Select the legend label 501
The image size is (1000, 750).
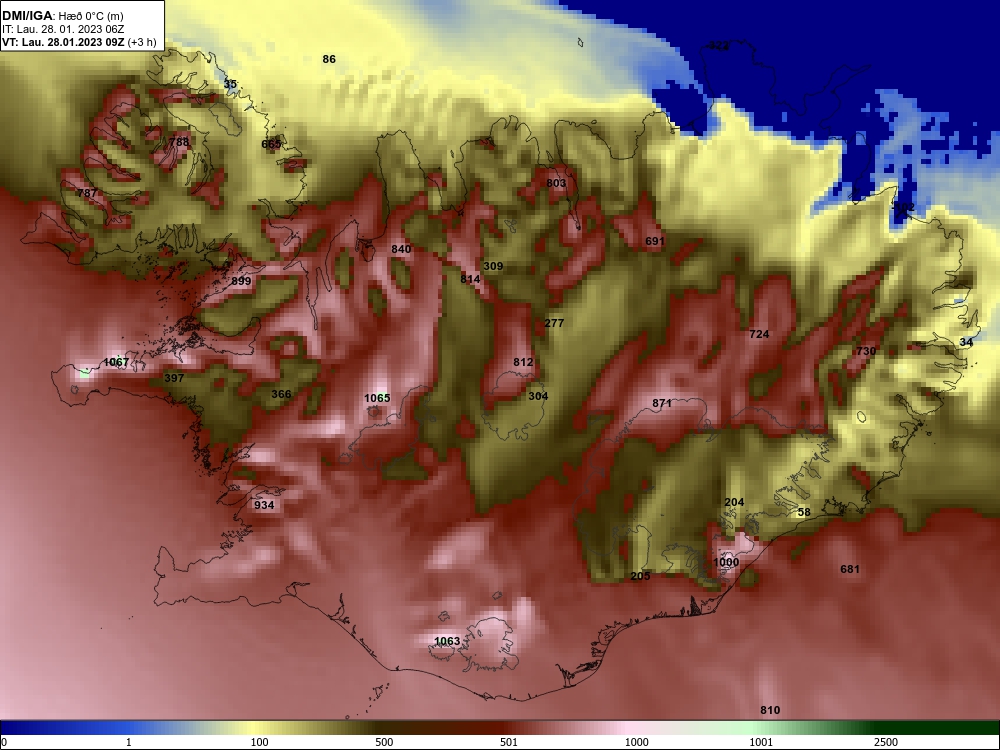click(510, 742)
